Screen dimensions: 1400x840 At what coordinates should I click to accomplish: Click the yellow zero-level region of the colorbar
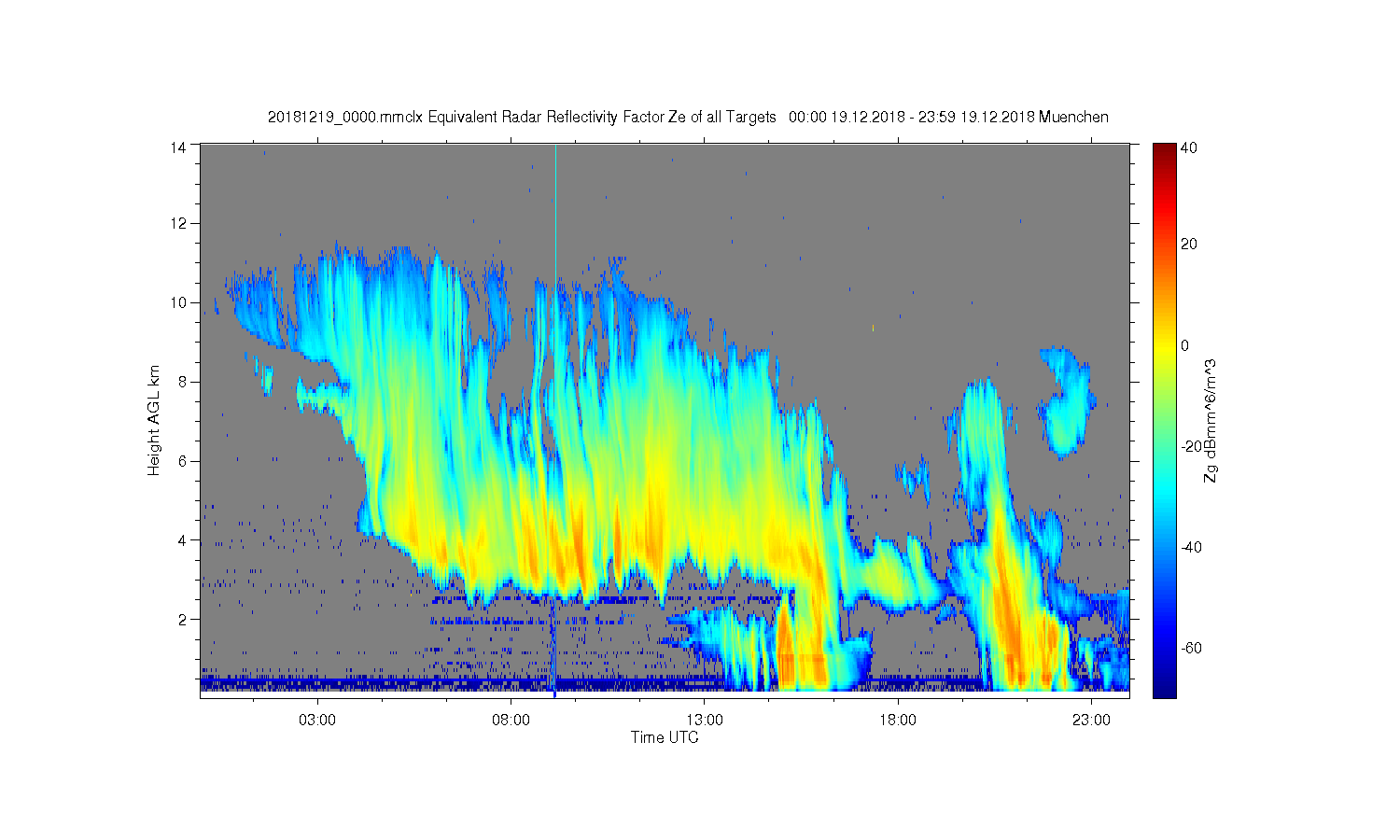1163,345
